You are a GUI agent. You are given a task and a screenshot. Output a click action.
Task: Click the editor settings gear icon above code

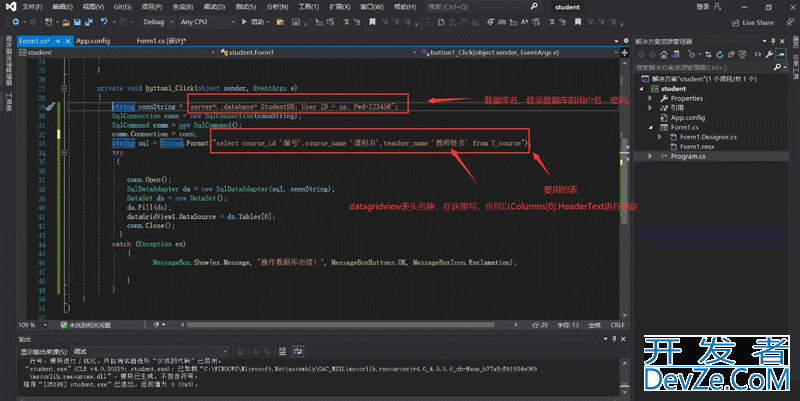point(626,41)
